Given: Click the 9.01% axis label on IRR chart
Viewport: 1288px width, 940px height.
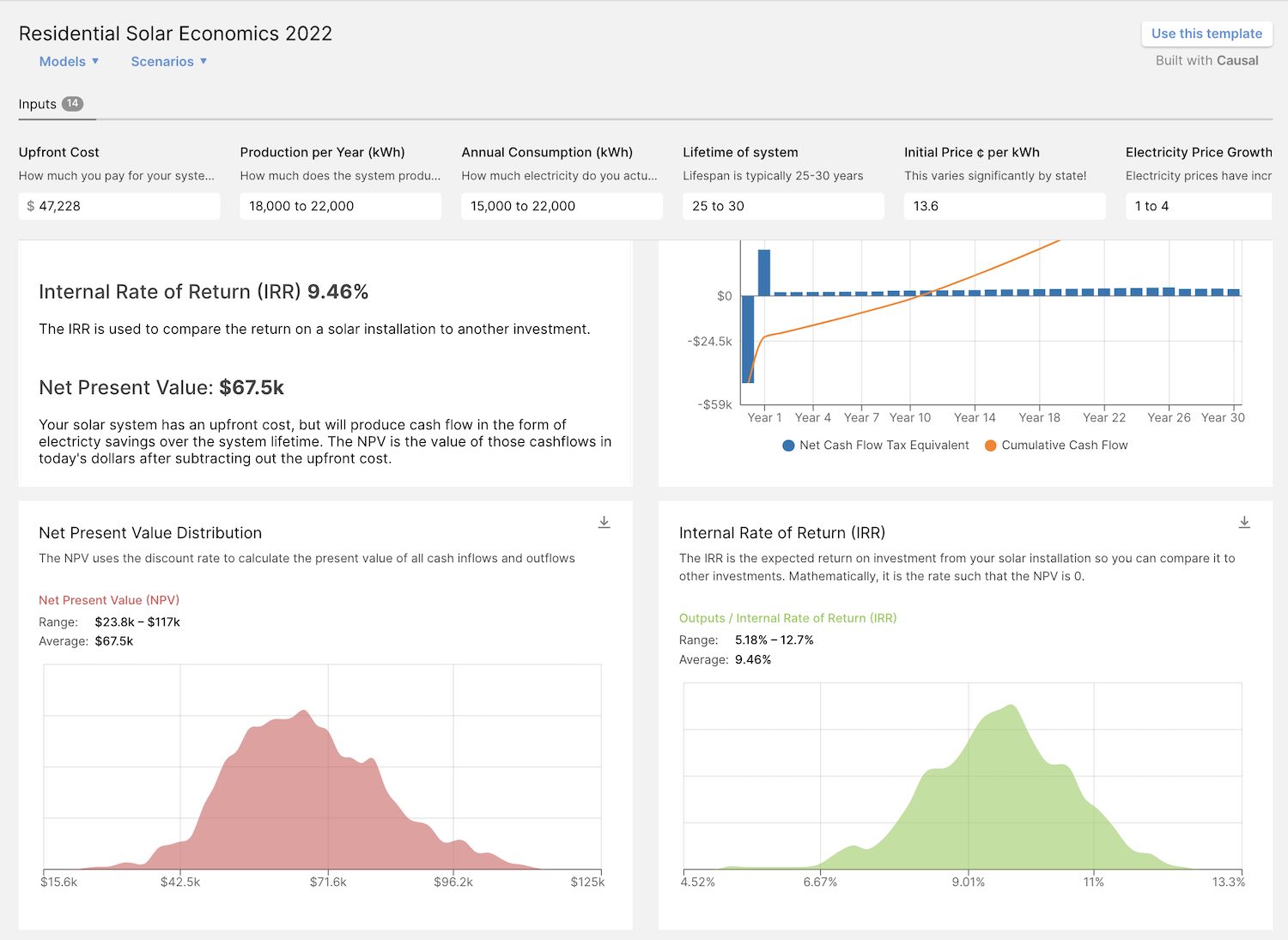Looking at the screenshot, I should 969,882.
